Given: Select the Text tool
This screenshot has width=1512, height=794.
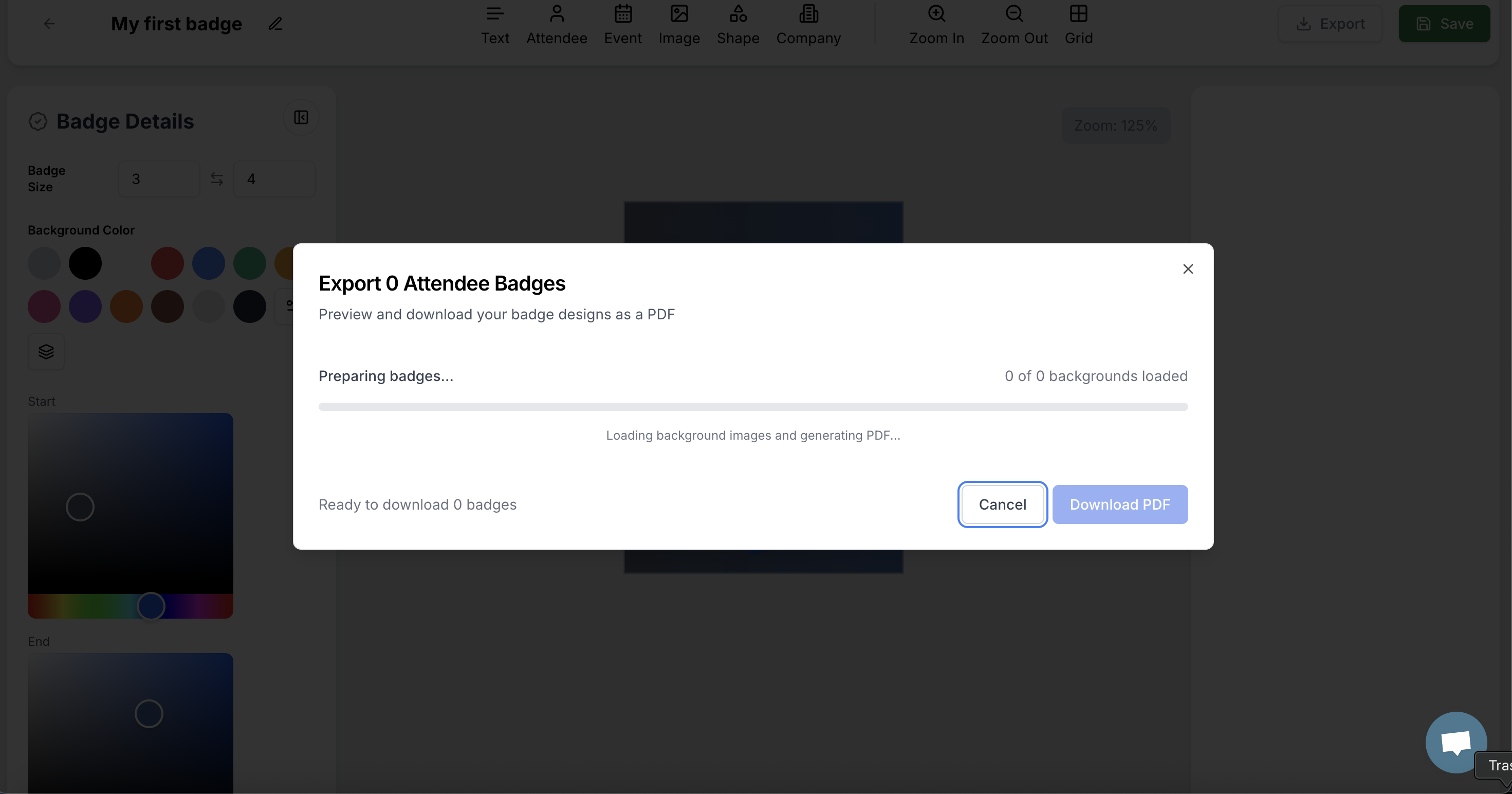Looking at the screenshot, I should click(x=495, y=24).
